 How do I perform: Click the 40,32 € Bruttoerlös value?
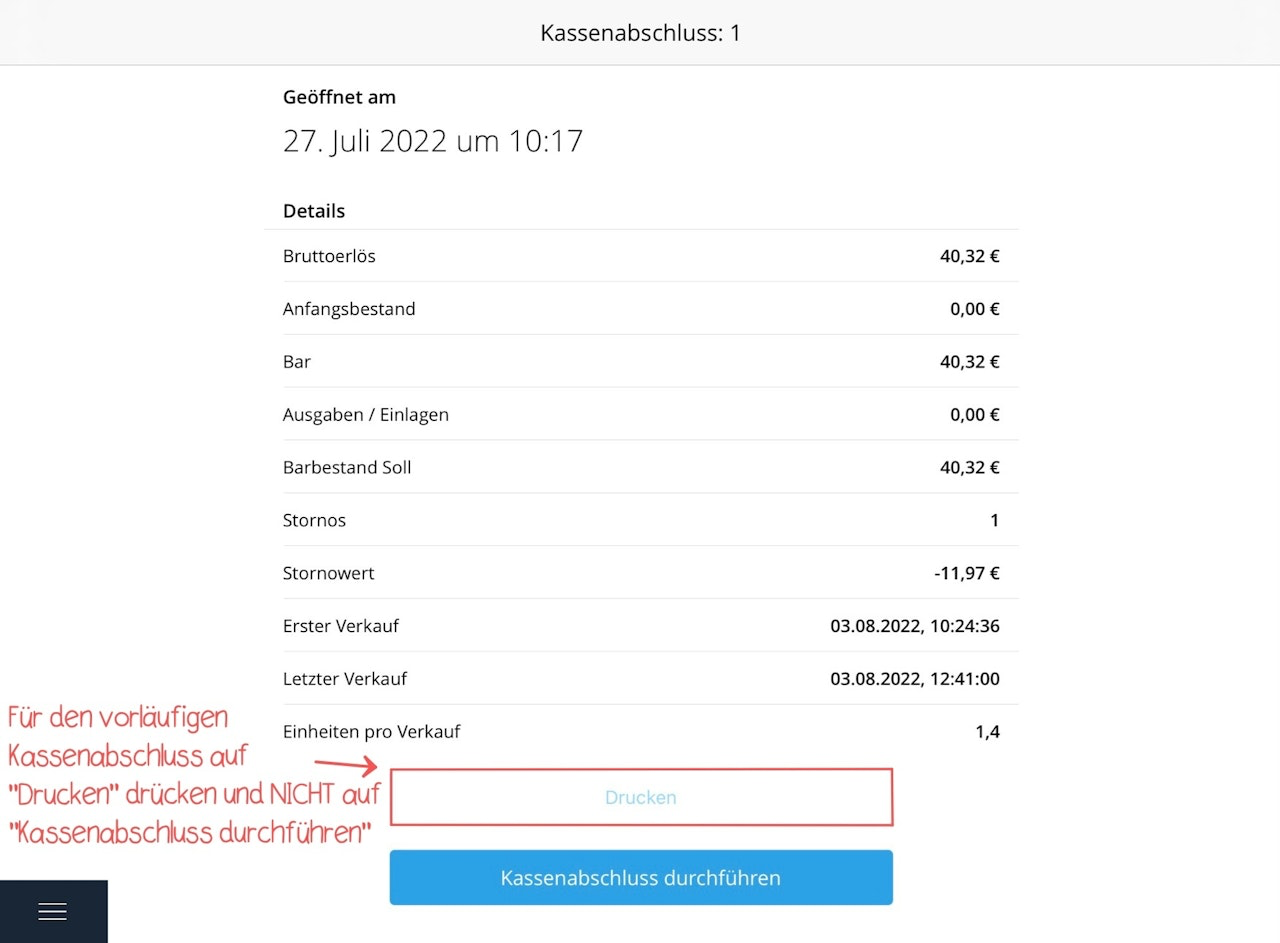969,256
